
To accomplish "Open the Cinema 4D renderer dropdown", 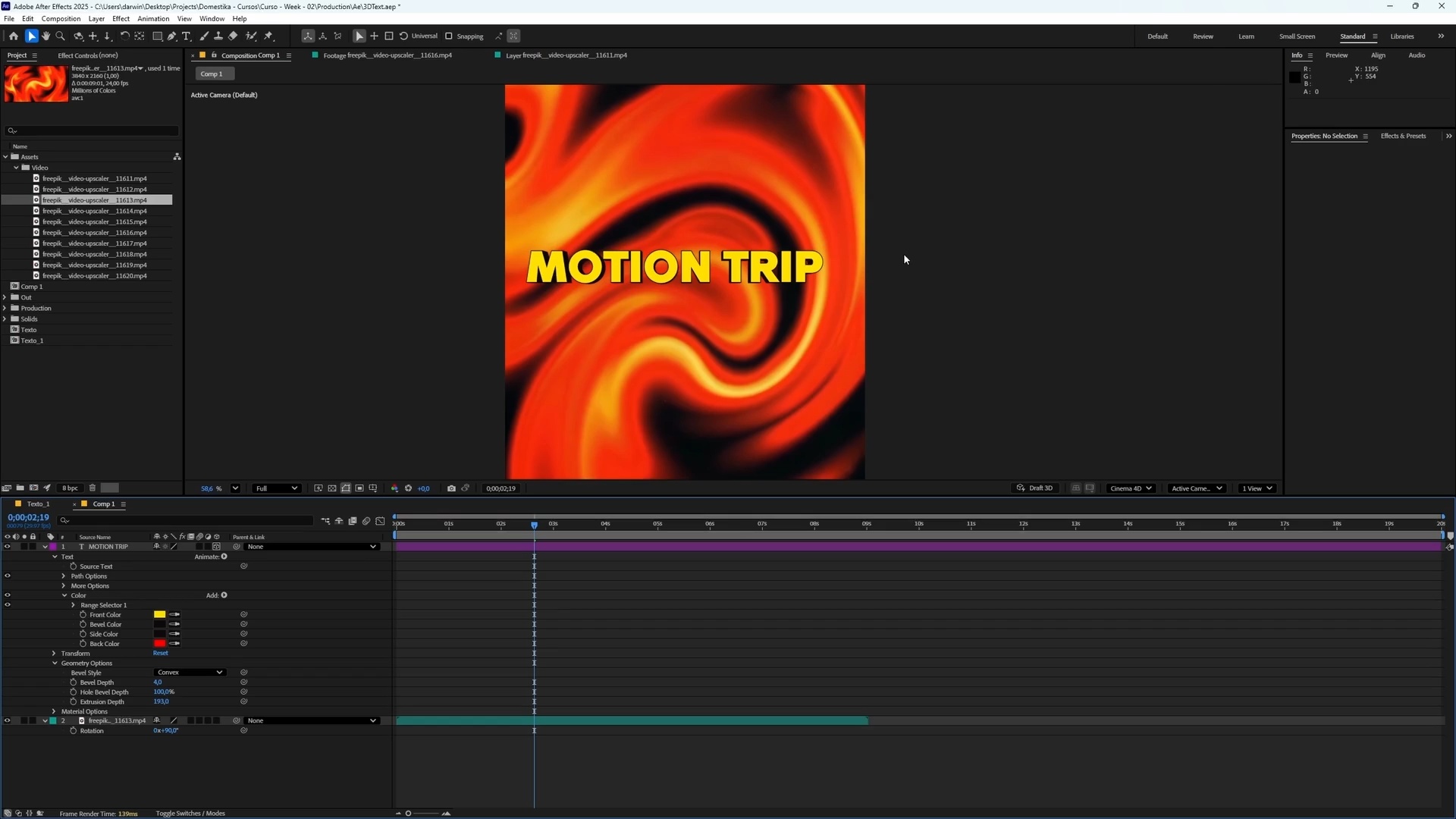I will point(1131,488).
